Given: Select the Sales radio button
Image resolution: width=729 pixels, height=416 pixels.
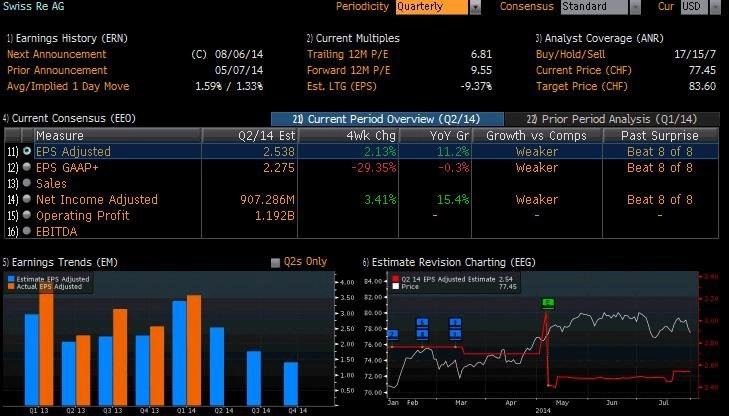Looking at the screenshot, I should 27,183.
